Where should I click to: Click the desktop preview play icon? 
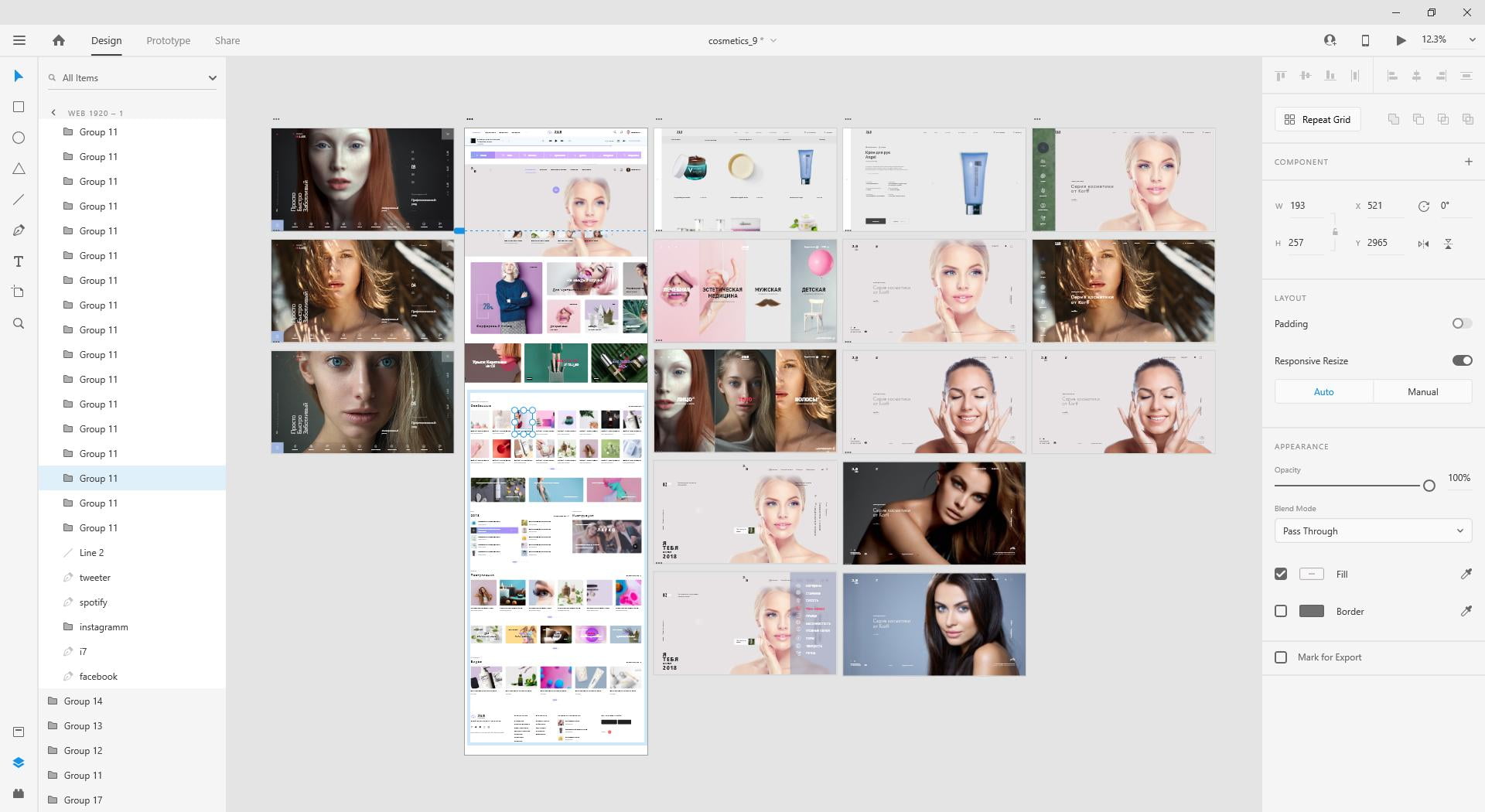click(1401, 40)
